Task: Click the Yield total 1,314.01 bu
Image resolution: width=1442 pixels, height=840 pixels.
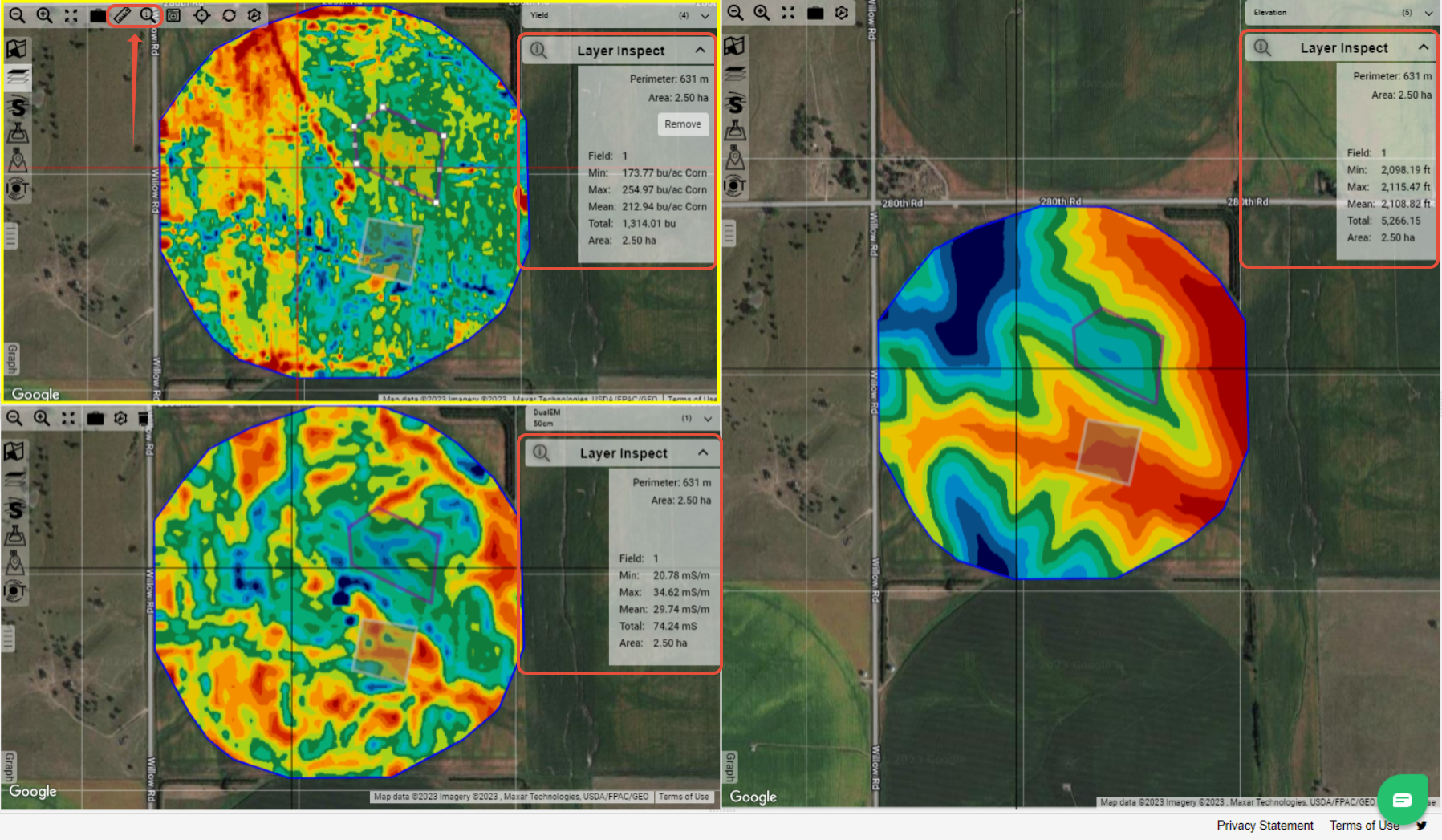Action: [649, 223]
